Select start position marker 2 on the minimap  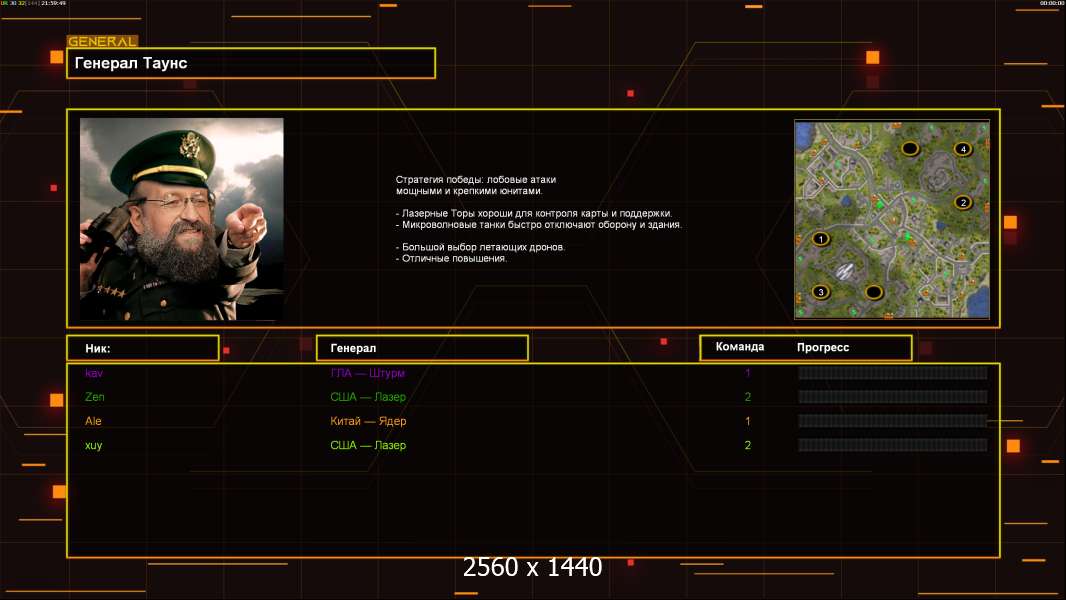pos(963,202)
